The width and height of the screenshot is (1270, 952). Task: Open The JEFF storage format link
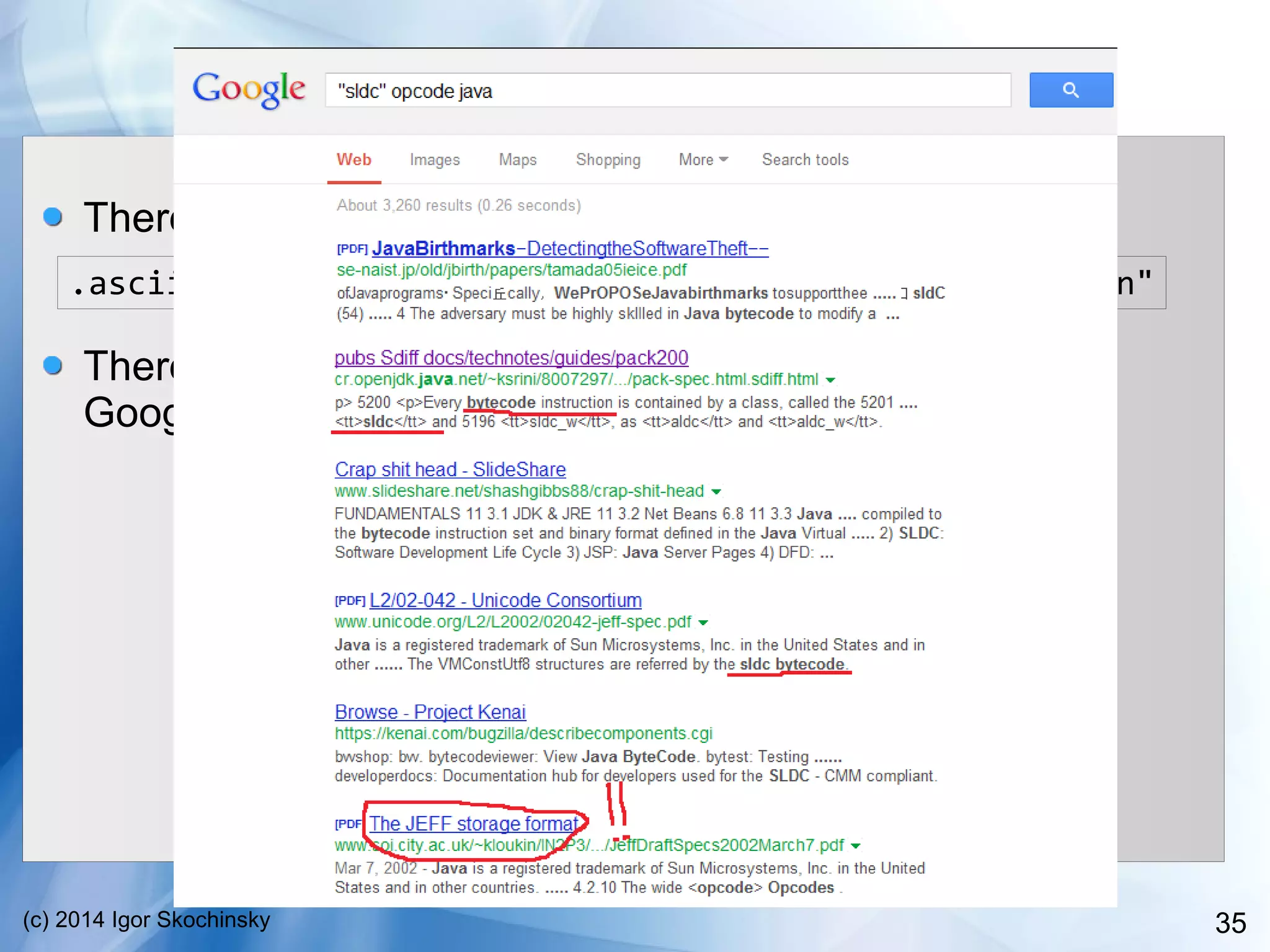[x=474, y=824]
